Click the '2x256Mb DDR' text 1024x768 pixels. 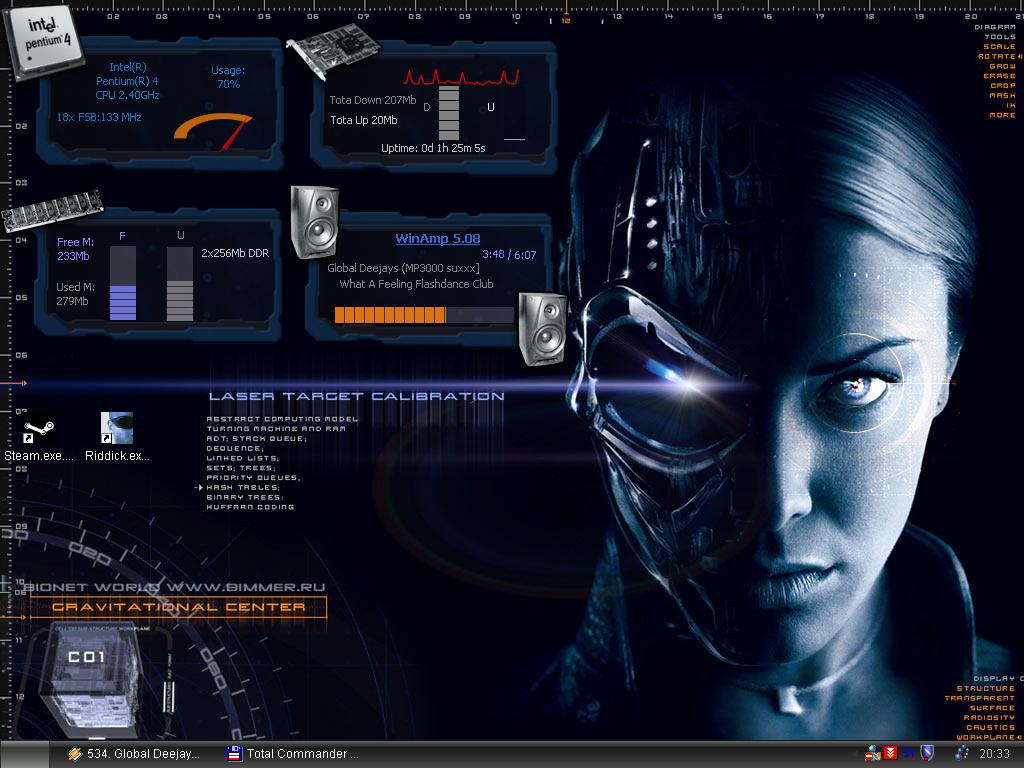235,253
